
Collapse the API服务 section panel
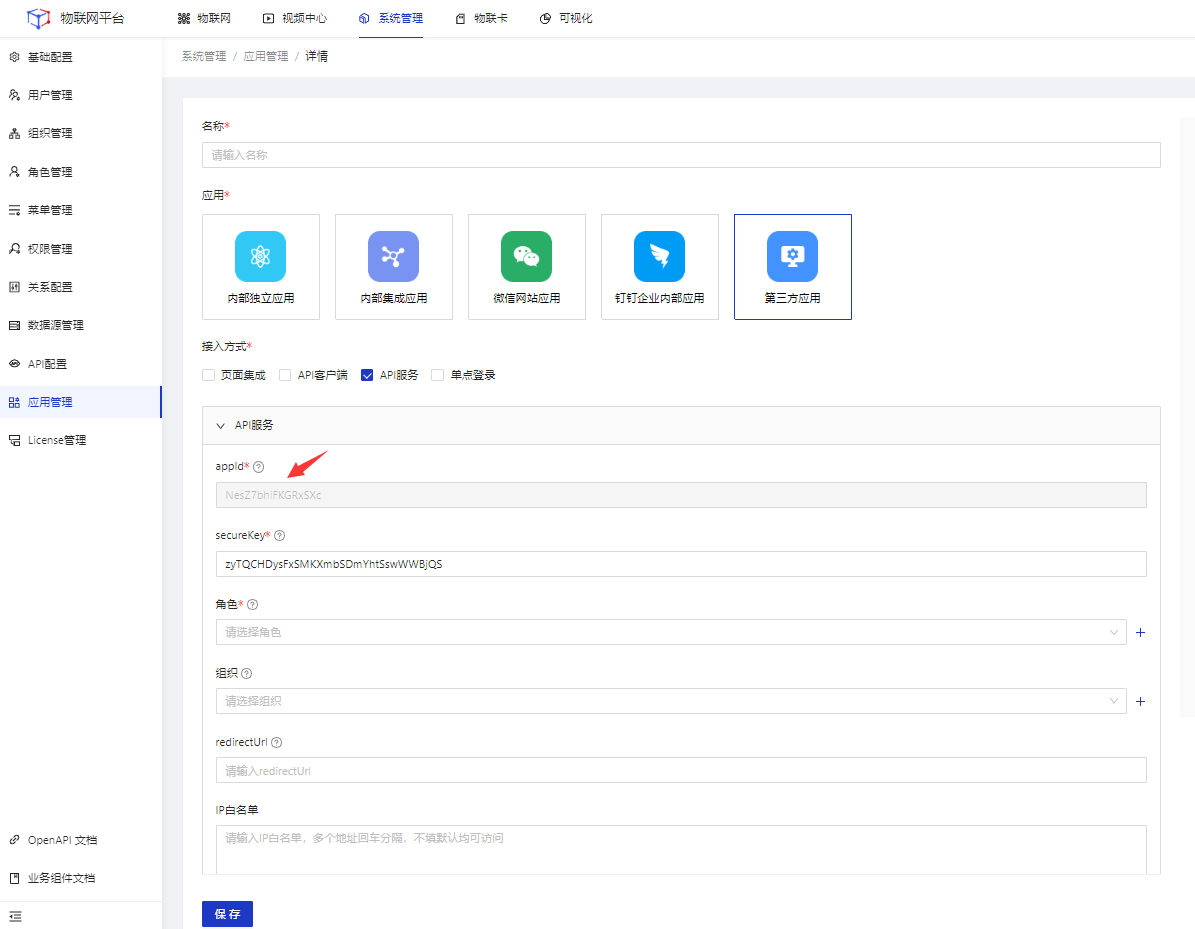[x=221, y=425]
